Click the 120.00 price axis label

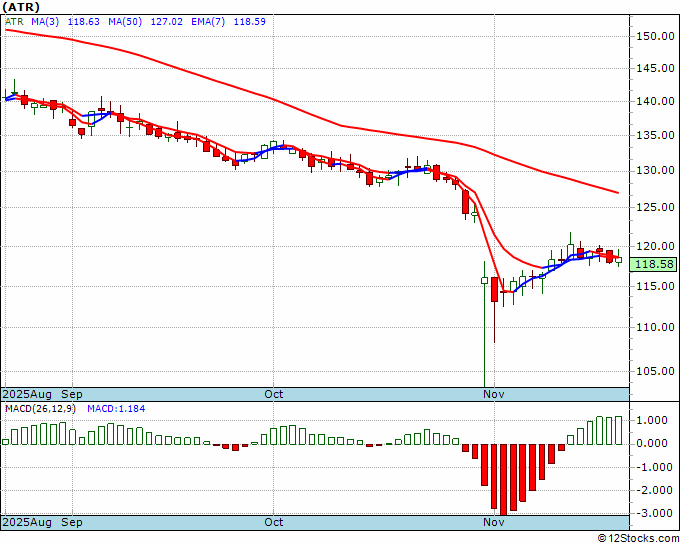[655, 246]
